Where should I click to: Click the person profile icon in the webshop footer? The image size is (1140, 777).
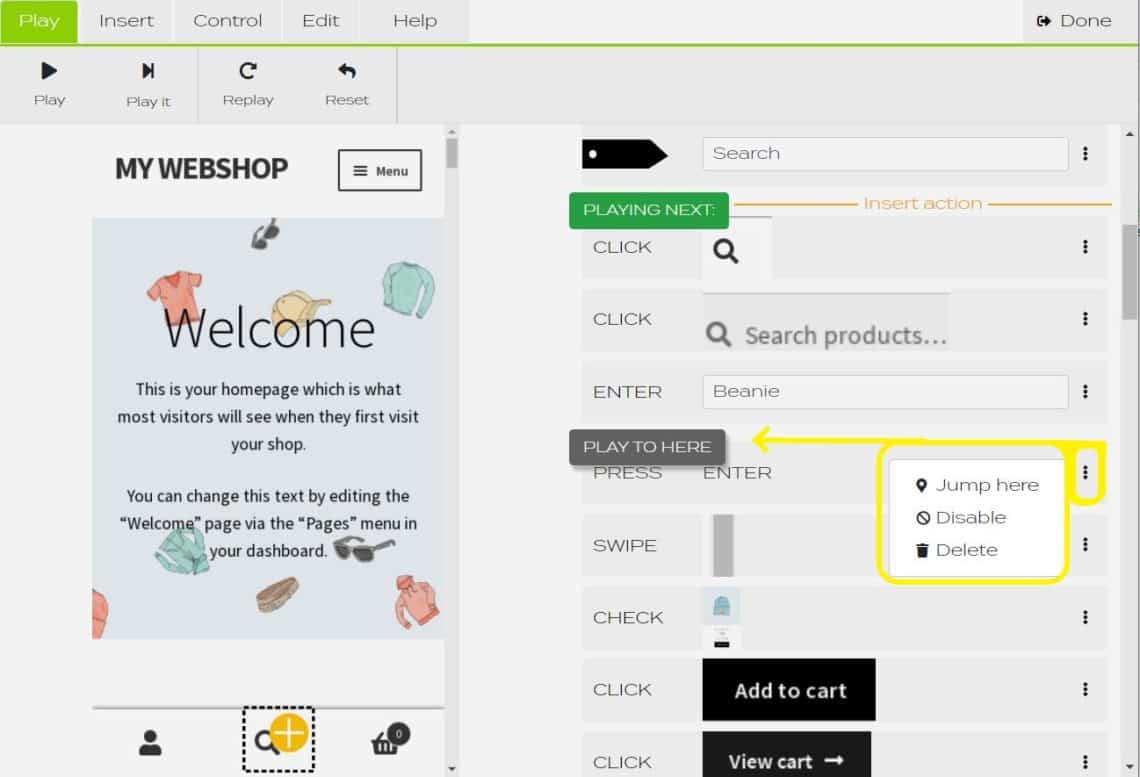[x=150, y=742]
